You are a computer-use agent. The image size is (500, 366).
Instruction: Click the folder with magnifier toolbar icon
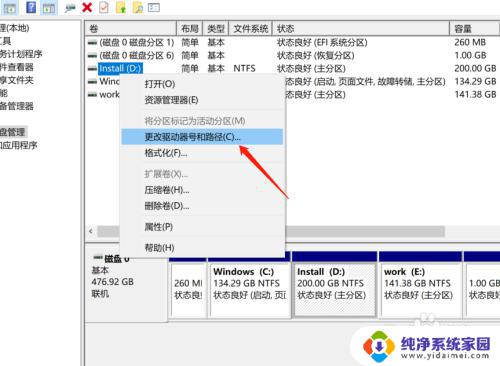pyautogui.click(x=137, y=8)
